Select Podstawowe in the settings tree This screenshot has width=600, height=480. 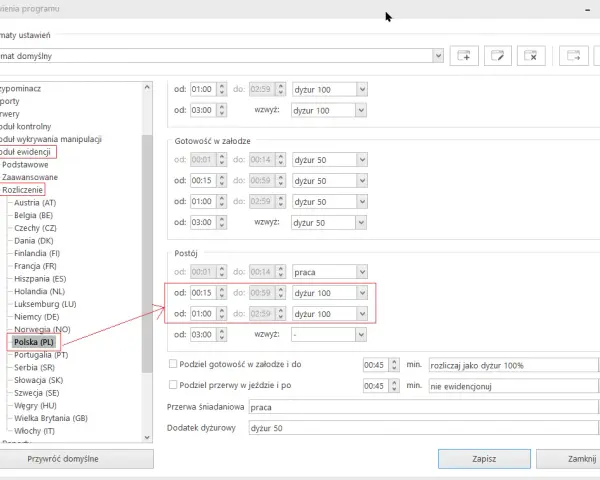[x=25, y=165]
